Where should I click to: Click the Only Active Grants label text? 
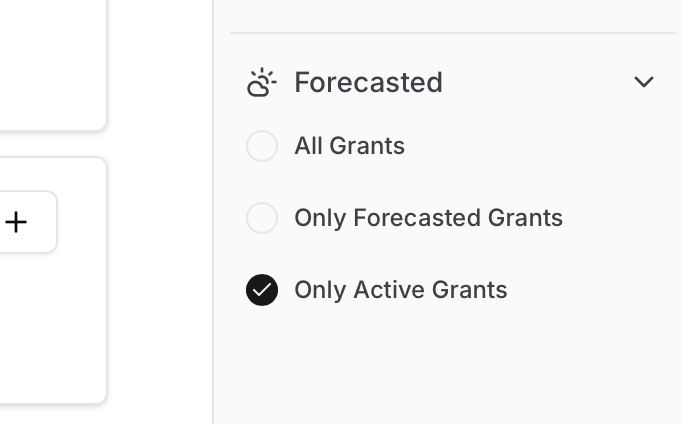coord(400,290)
